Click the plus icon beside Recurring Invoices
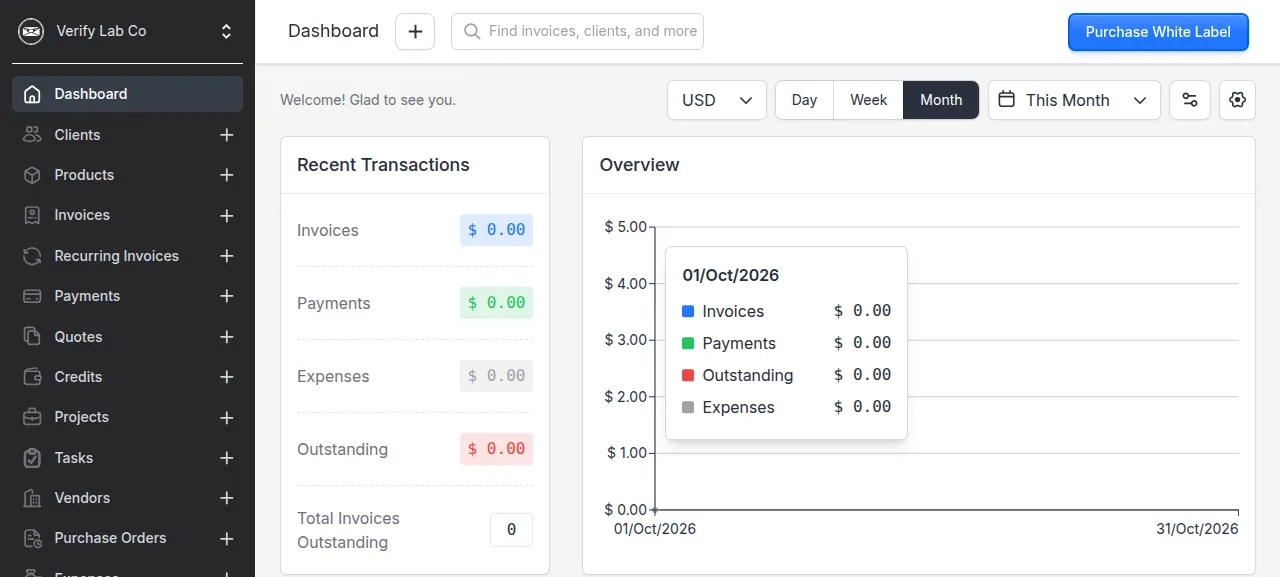 tap(227, 256)
